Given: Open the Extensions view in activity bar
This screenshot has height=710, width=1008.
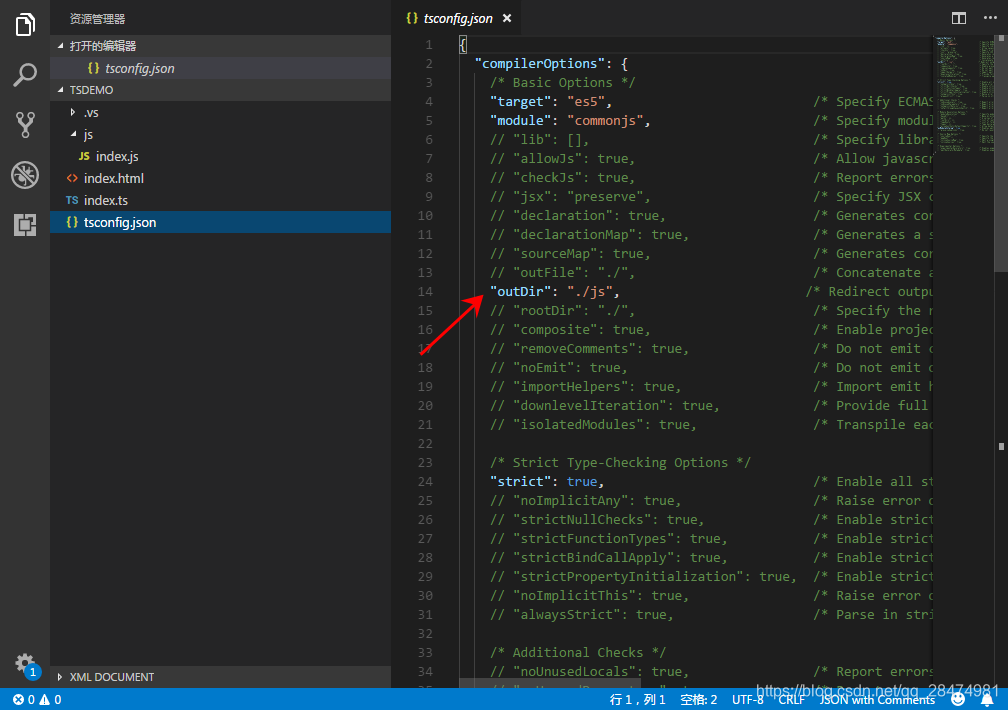Looking at the screenshot, I should pyautogui.click(x=25, y=224).
